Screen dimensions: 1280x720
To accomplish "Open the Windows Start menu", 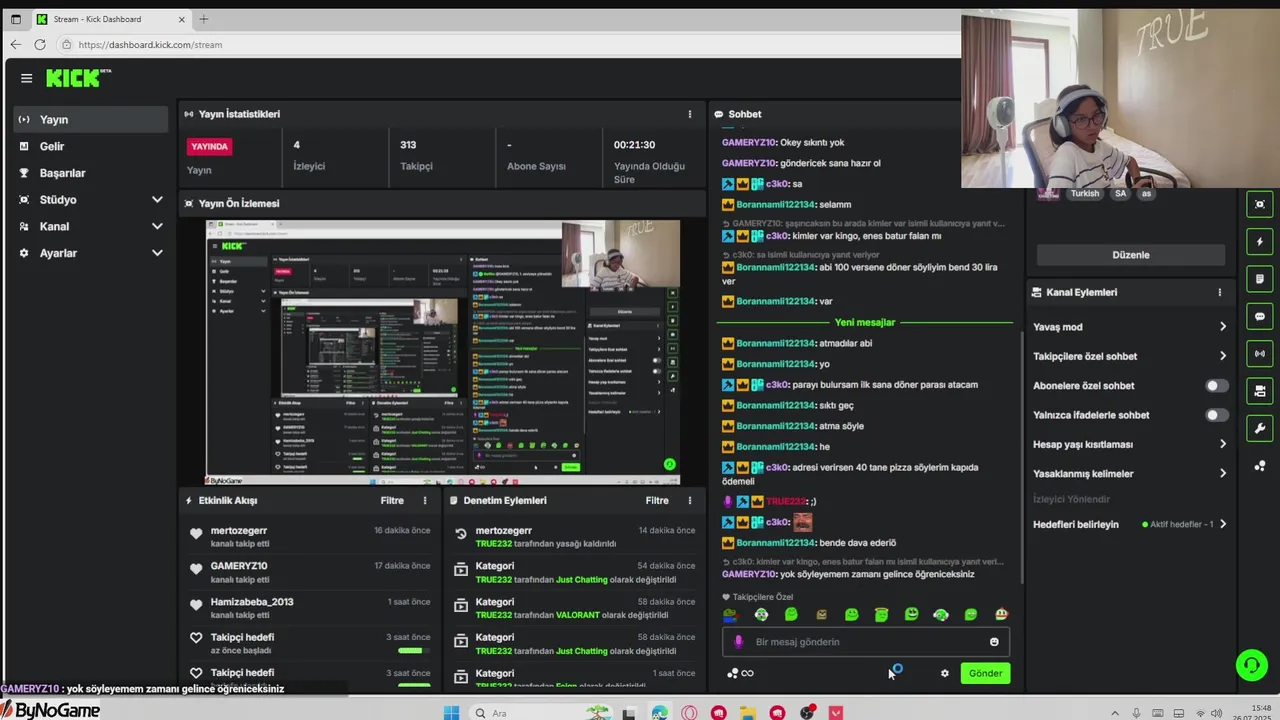I will (x=451, y=713).
